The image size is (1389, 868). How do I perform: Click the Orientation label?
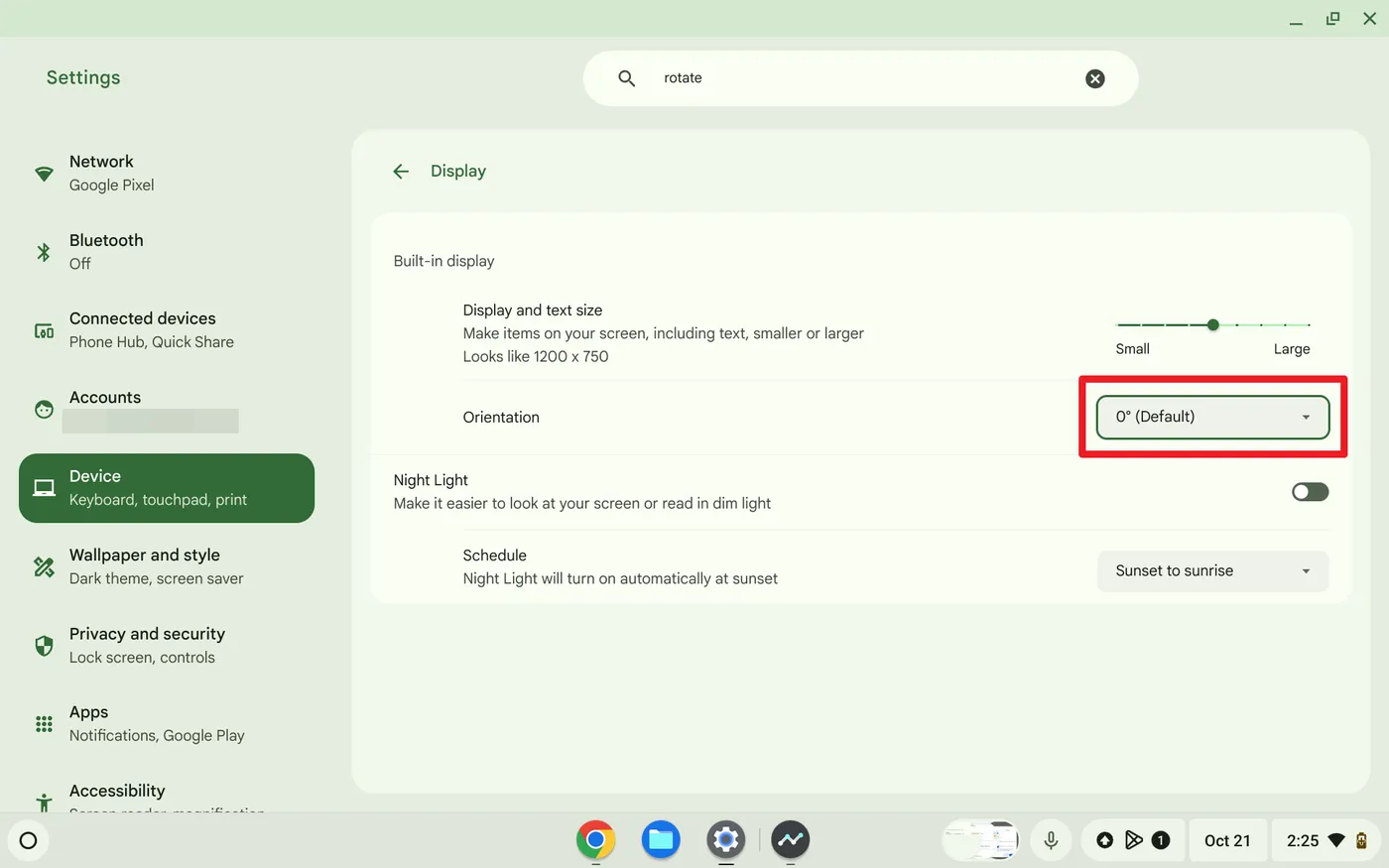501,418
